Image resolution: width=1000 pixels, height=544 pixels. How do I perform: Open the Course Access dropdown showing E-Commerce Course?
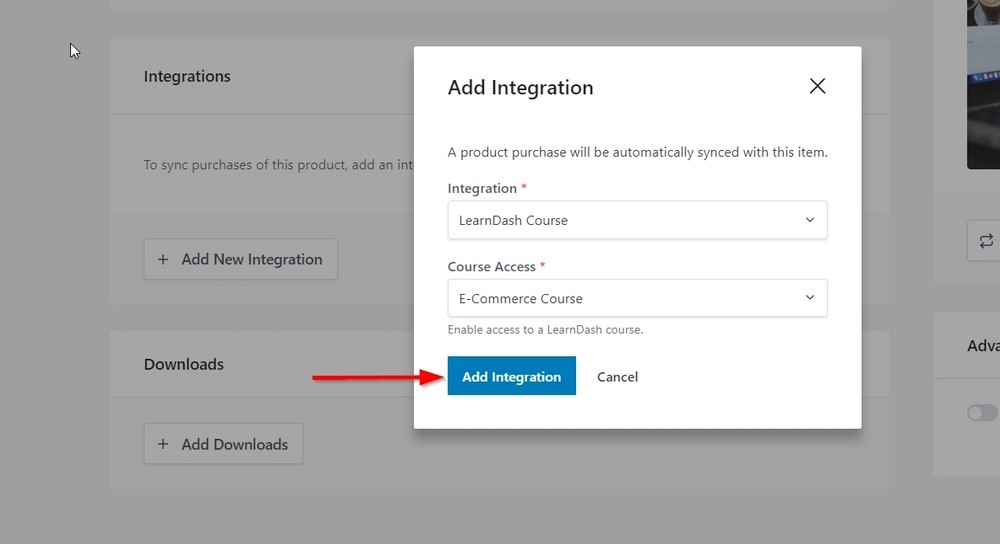637,298
